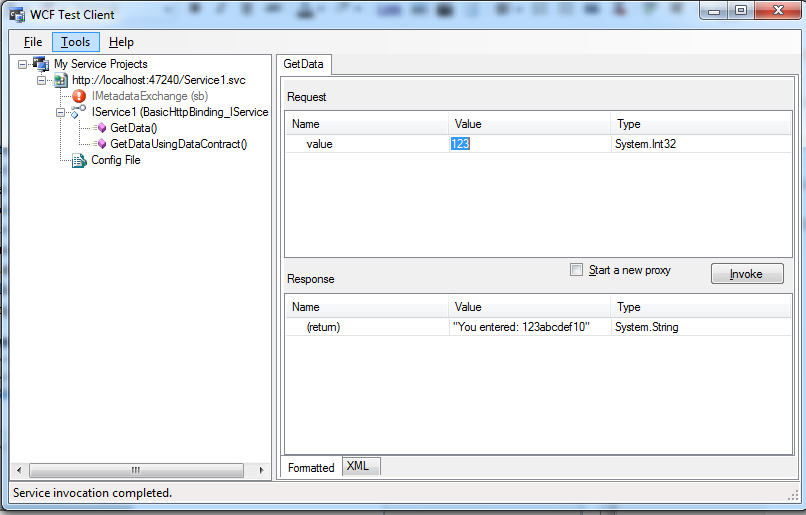The width and height of the screenshot is (806, 515).
Task: Click the System.String type cell
Action: 646,327
